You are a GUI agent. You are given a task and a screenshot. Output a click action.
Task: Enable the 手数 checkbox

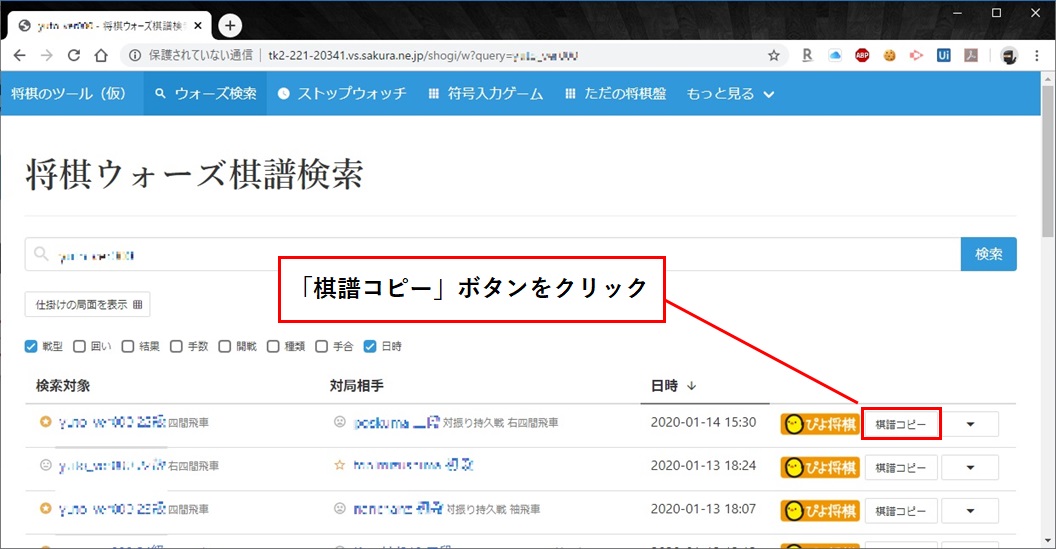(176, 346)
